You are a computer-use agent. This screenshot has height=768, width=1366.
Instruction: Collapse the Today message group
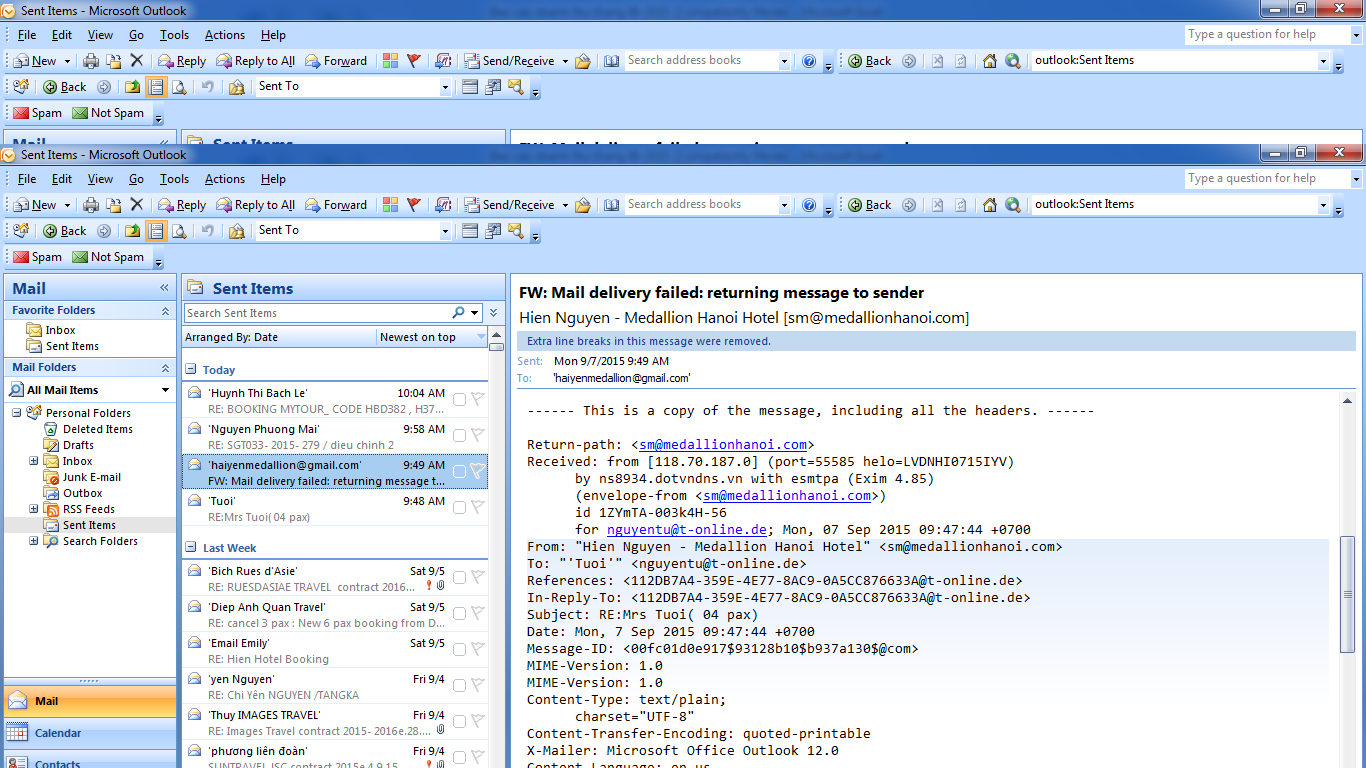point(191,369)
